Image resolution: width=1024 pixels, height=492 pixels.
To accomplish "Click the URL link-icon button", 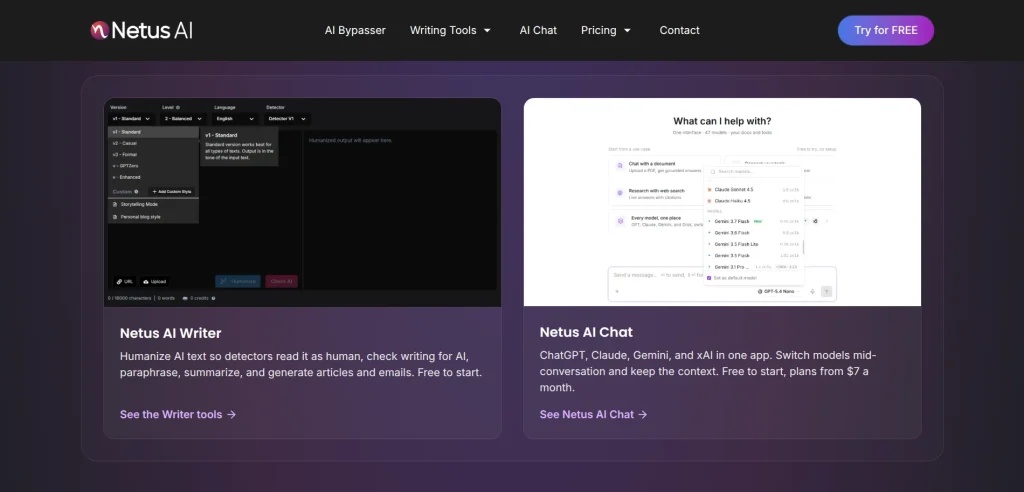I will pos(124,282).
